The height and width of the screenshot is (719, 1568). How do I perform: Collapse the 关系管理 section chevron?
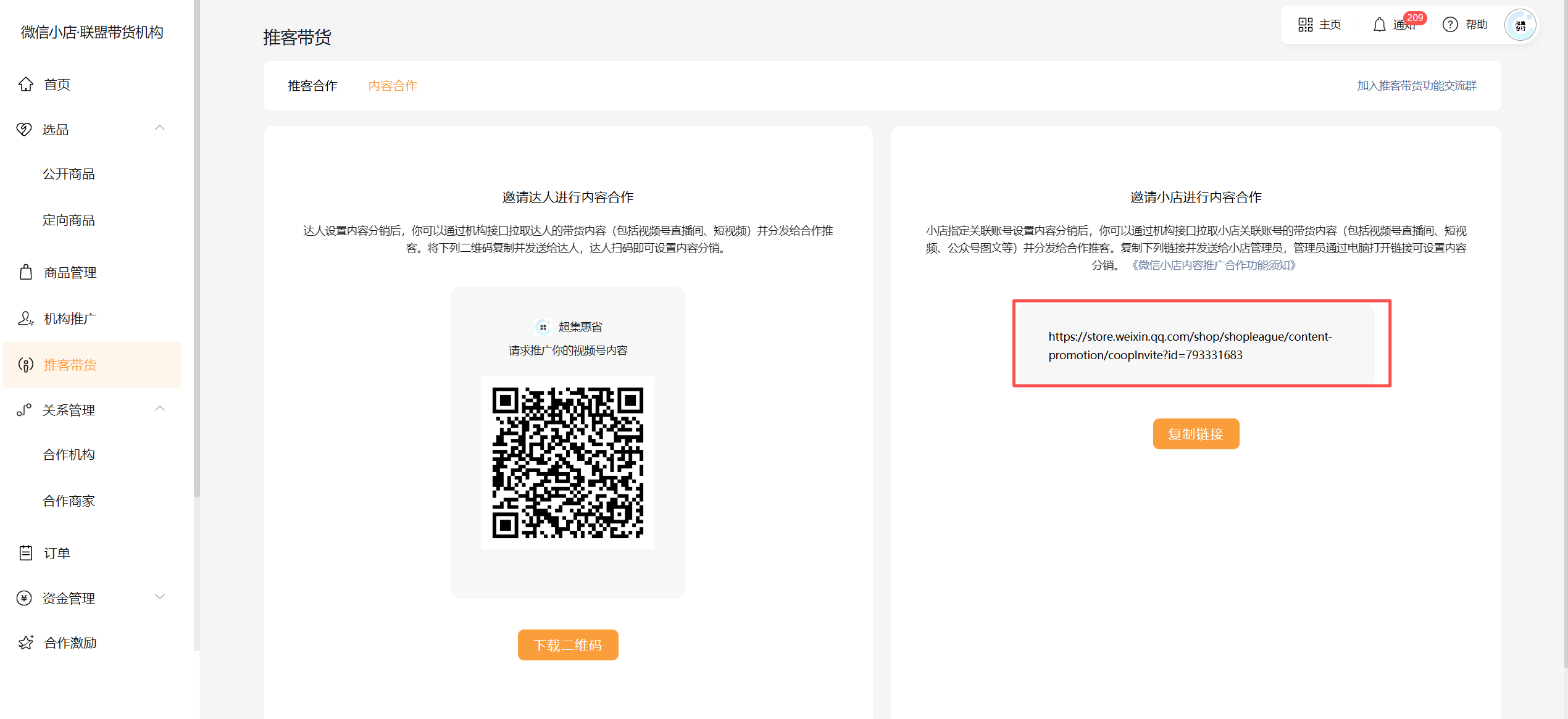coord(160,409)
